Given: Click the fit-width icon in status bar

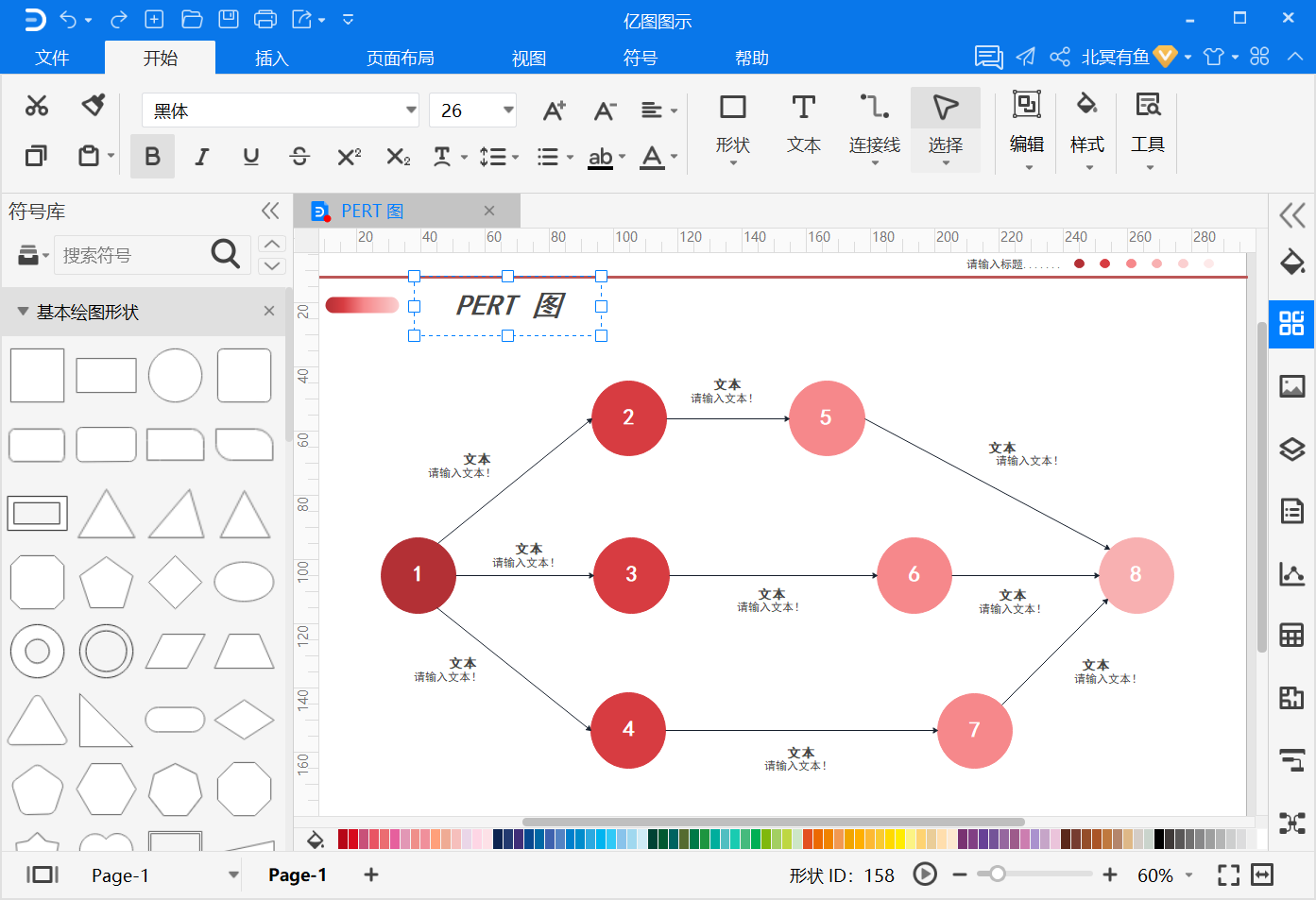Looking at the screenshot, I should 1262,875.
